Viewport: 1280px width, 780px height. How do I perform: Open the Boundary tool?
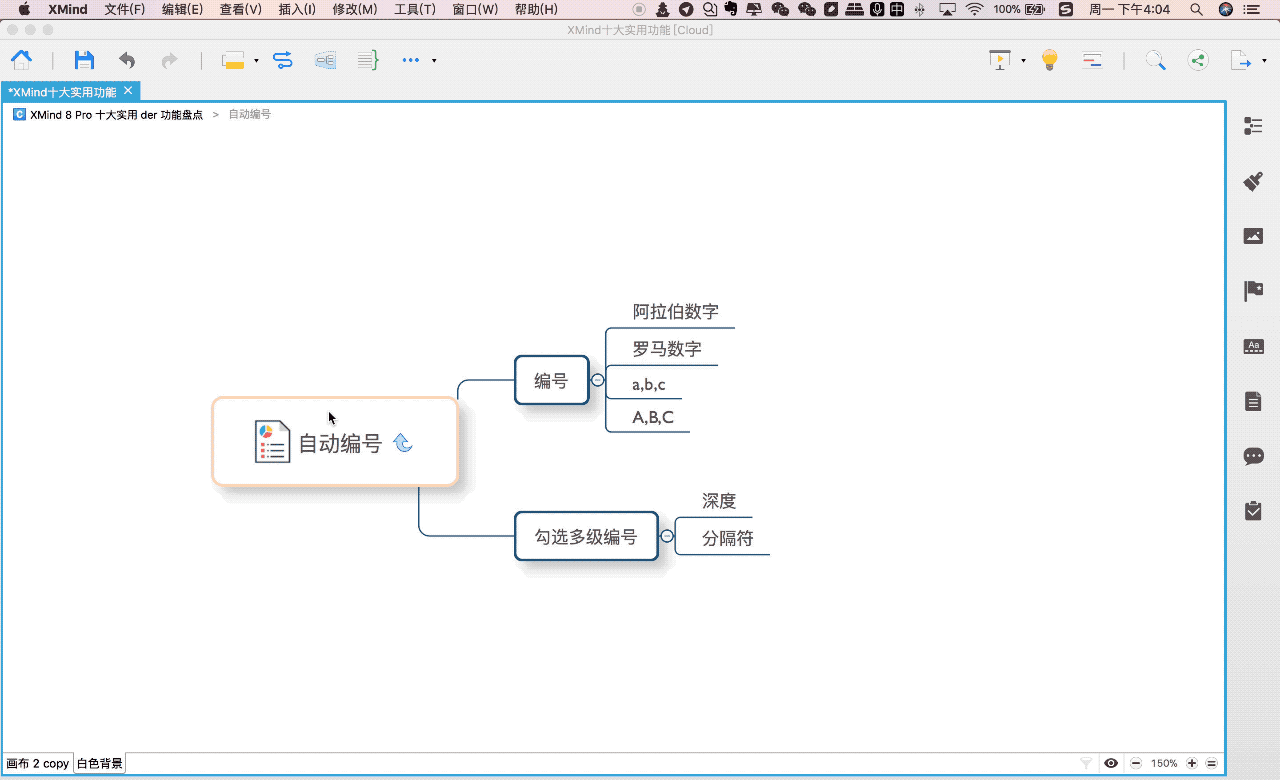324,60
